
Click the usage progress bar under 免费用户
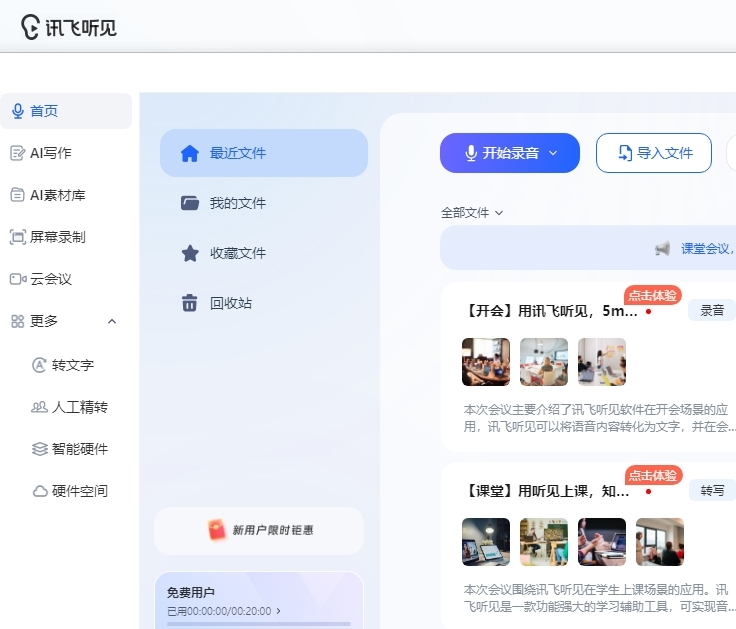click(x=259, y=624)
